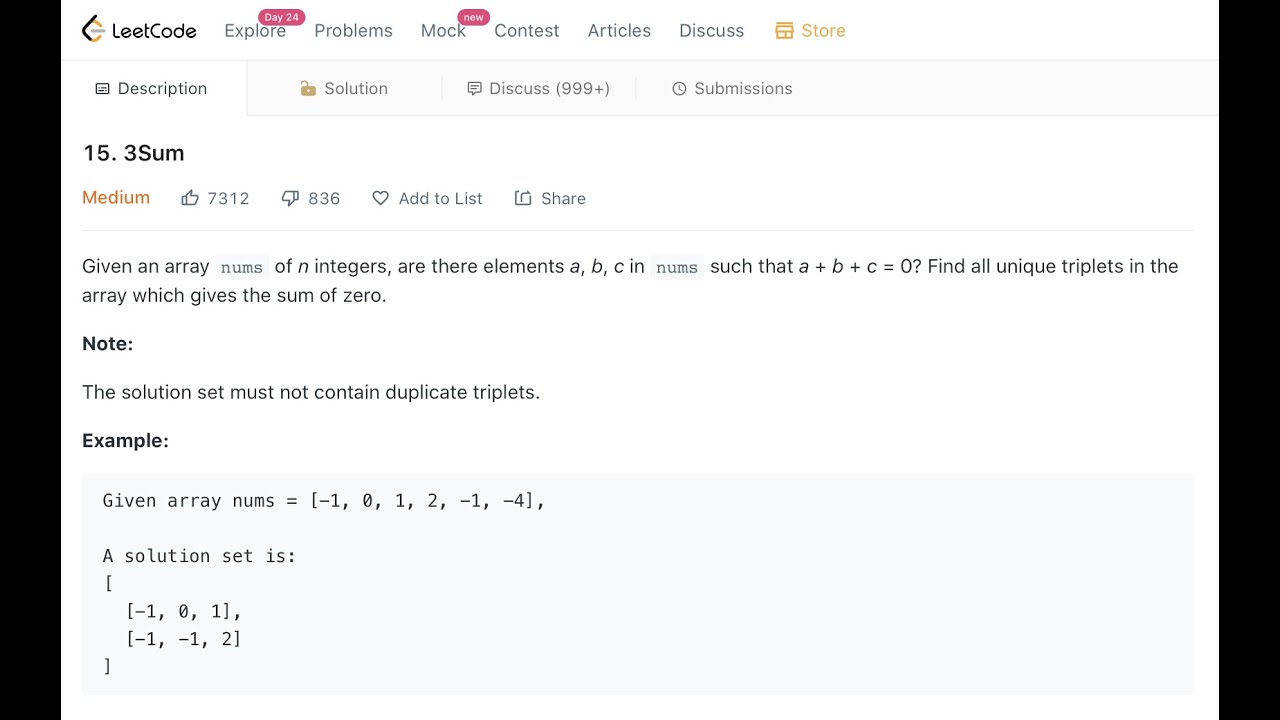Image resolution: width=1280 pixels, height=720 pixels.
Task: Click the Add to List button
Action: [x=440, y=198]
